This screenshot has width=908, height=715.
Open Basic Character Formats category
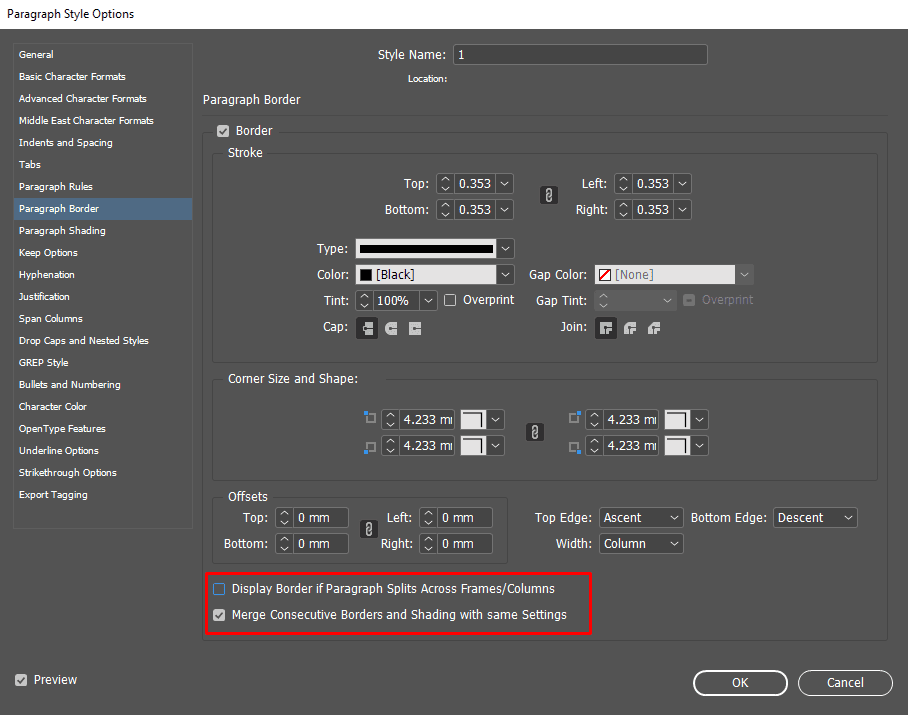tap(102, 76)
